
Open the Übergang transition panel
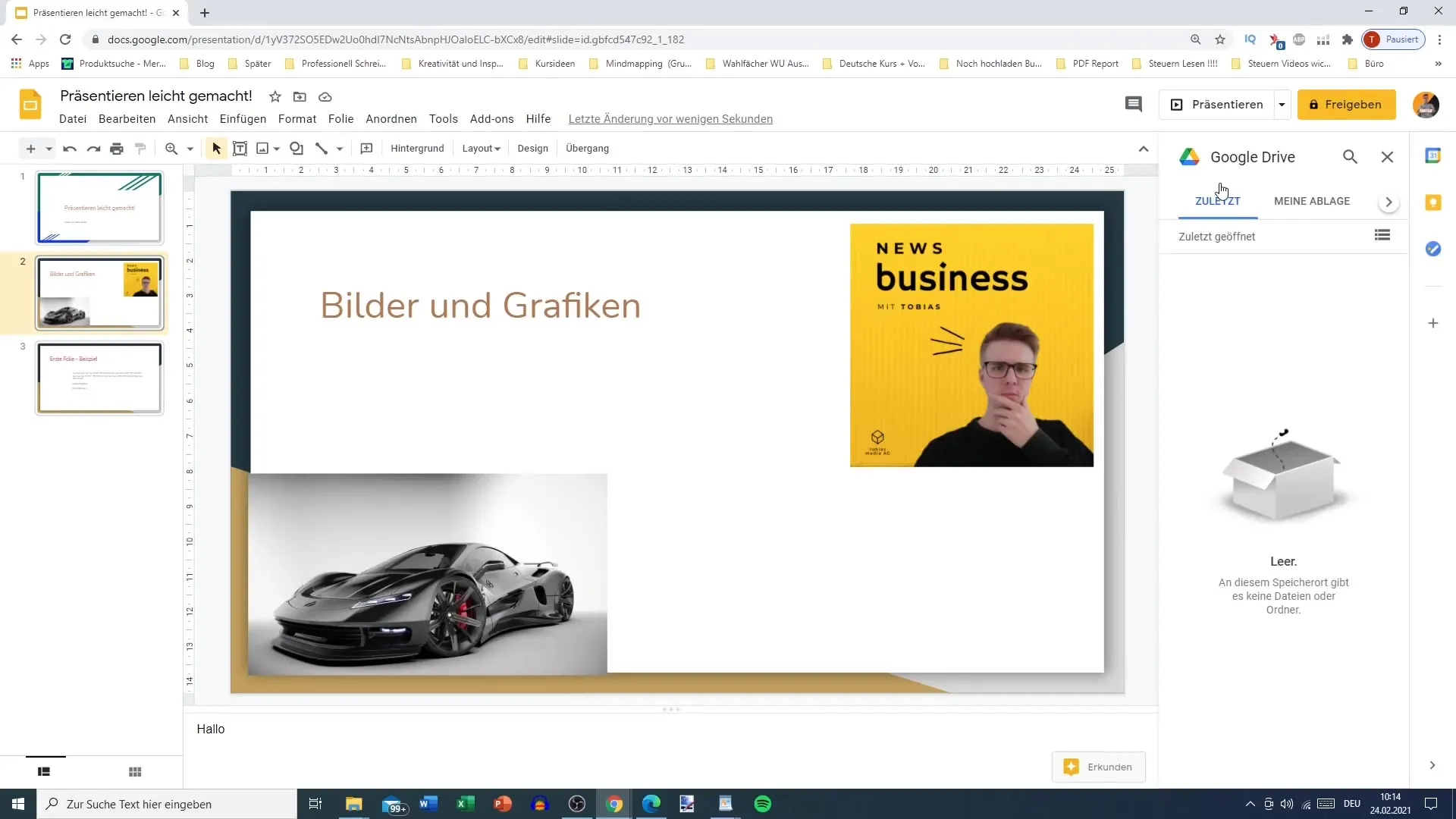tap(587, 149)
